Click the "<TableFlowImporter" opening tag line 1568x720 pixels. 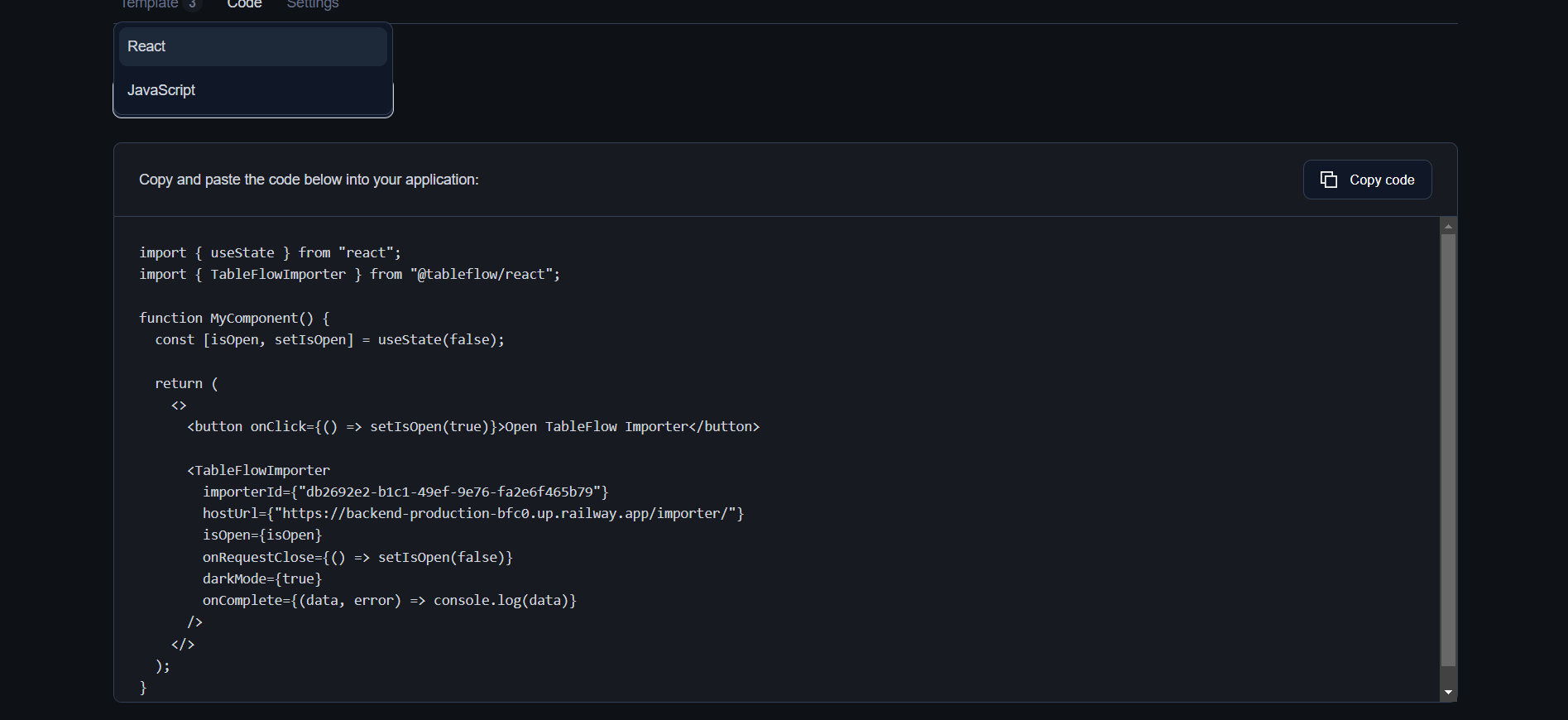258,470
